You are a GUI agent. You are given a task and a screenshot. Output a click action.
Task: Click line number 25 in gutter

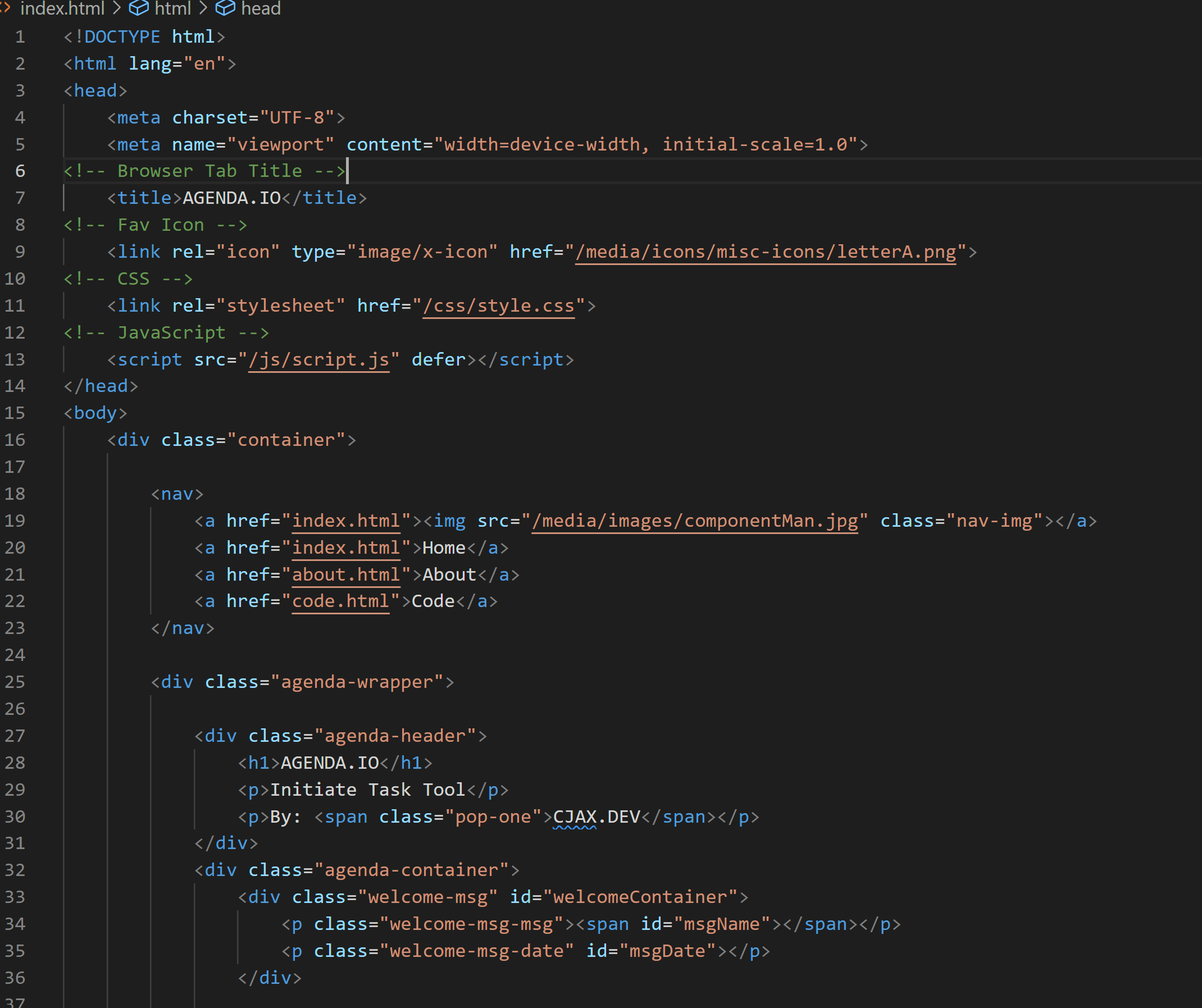click(16, 682)
